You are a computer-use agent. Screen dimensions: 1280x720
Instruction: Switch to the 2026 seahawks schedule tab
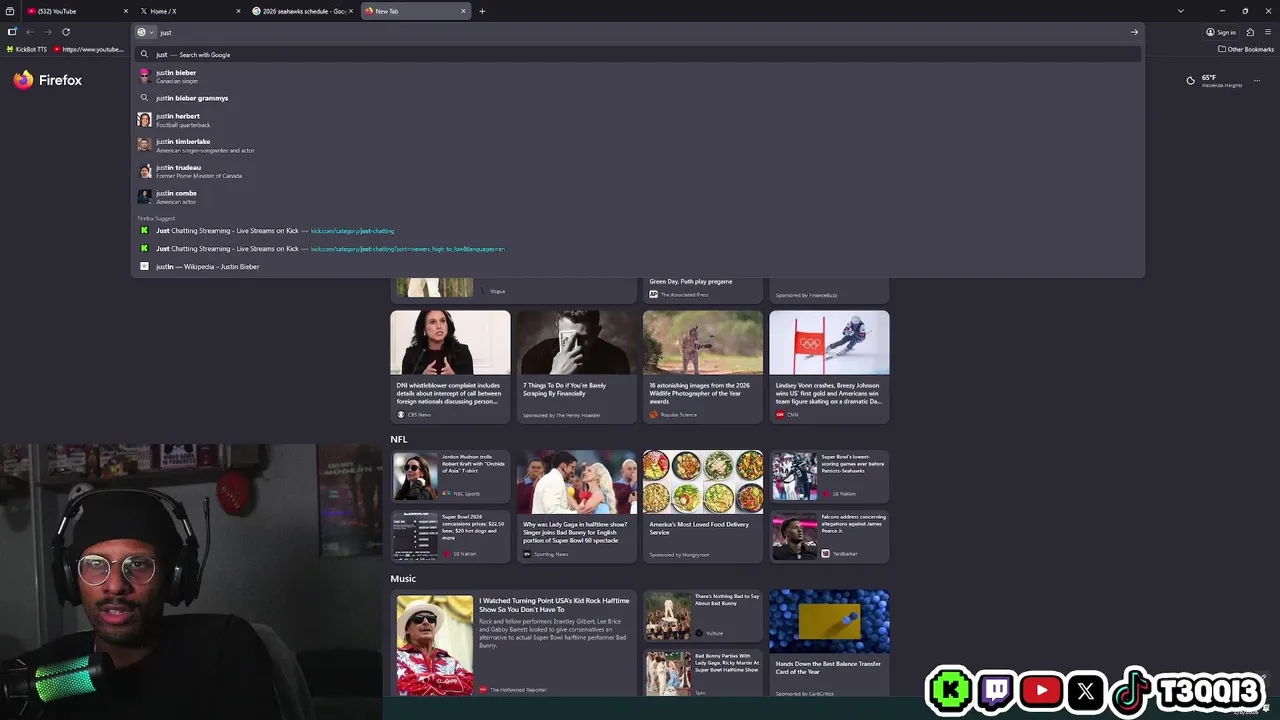pos(302,11)
